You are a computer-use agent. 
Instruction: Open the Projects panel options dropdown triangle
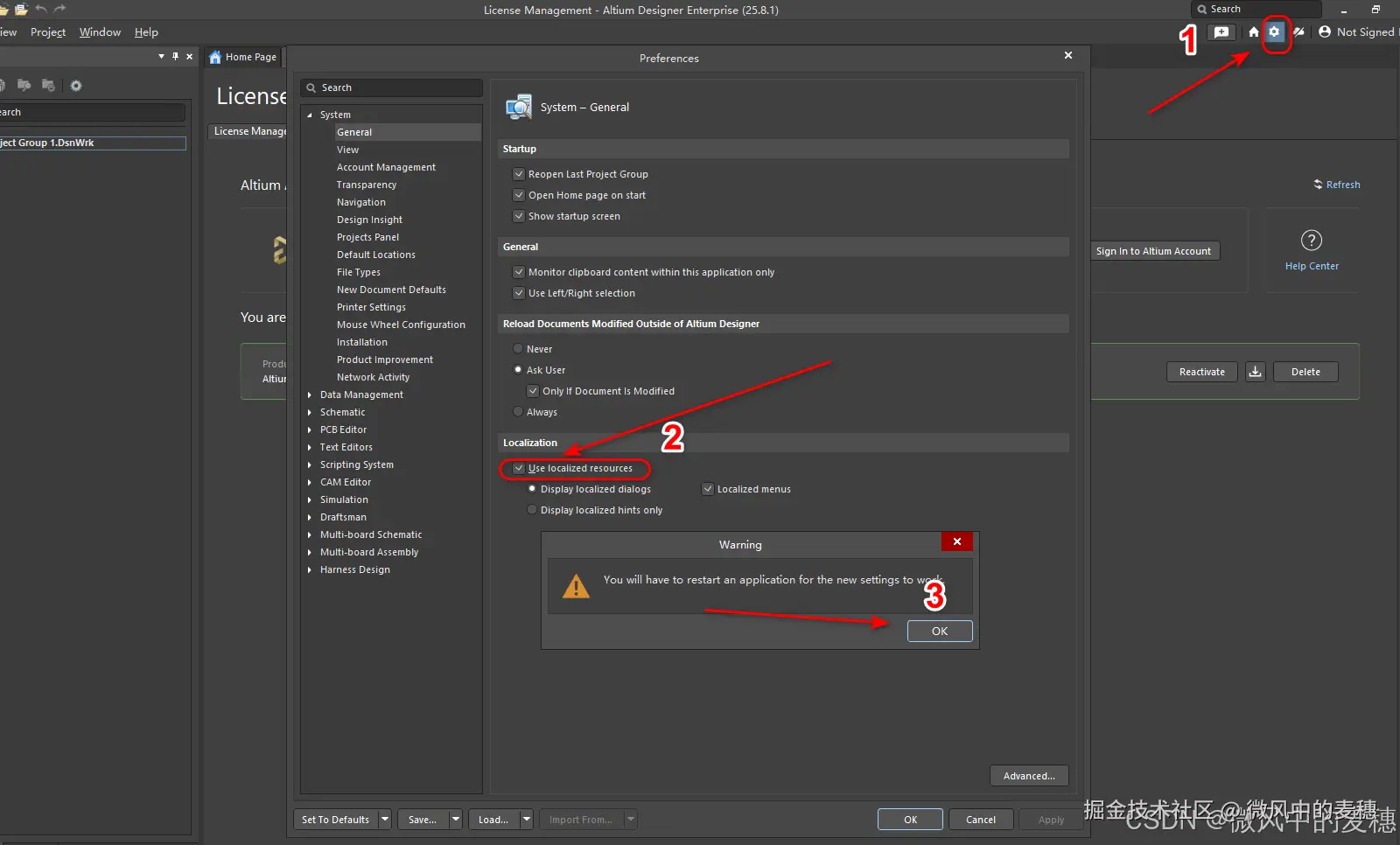click(161, 56)
